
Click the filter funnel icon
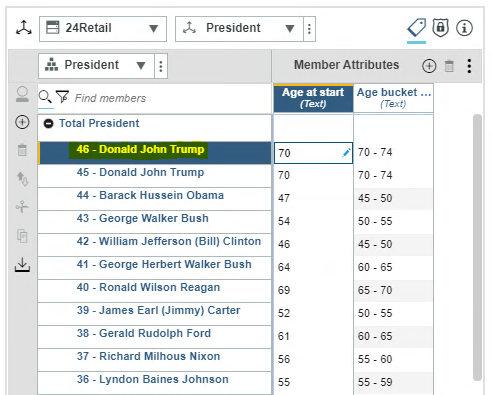[62, 97]
